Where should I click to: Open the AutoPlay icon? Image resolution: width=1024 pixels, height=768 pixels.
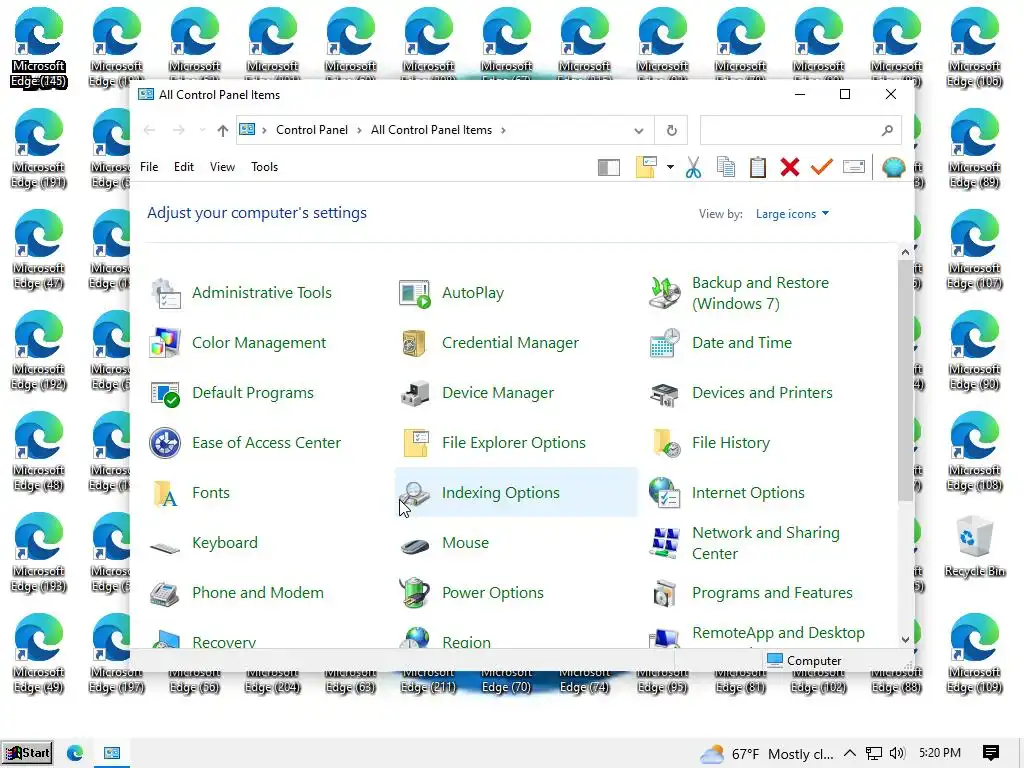415,293
